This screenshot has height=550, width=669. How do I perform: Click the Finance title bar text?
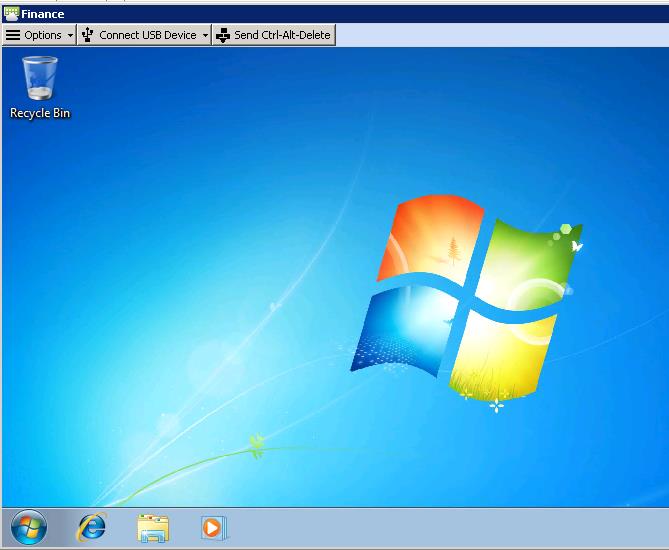coord(43,14)
